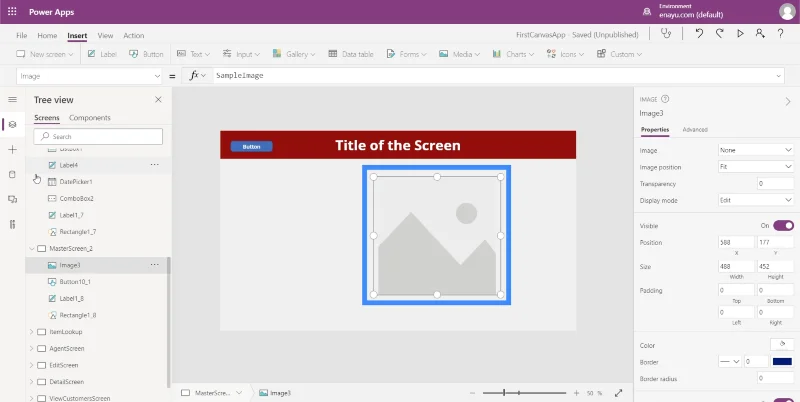Open the File menu
The image size is (800, 402).
click(x=21, y=36)
